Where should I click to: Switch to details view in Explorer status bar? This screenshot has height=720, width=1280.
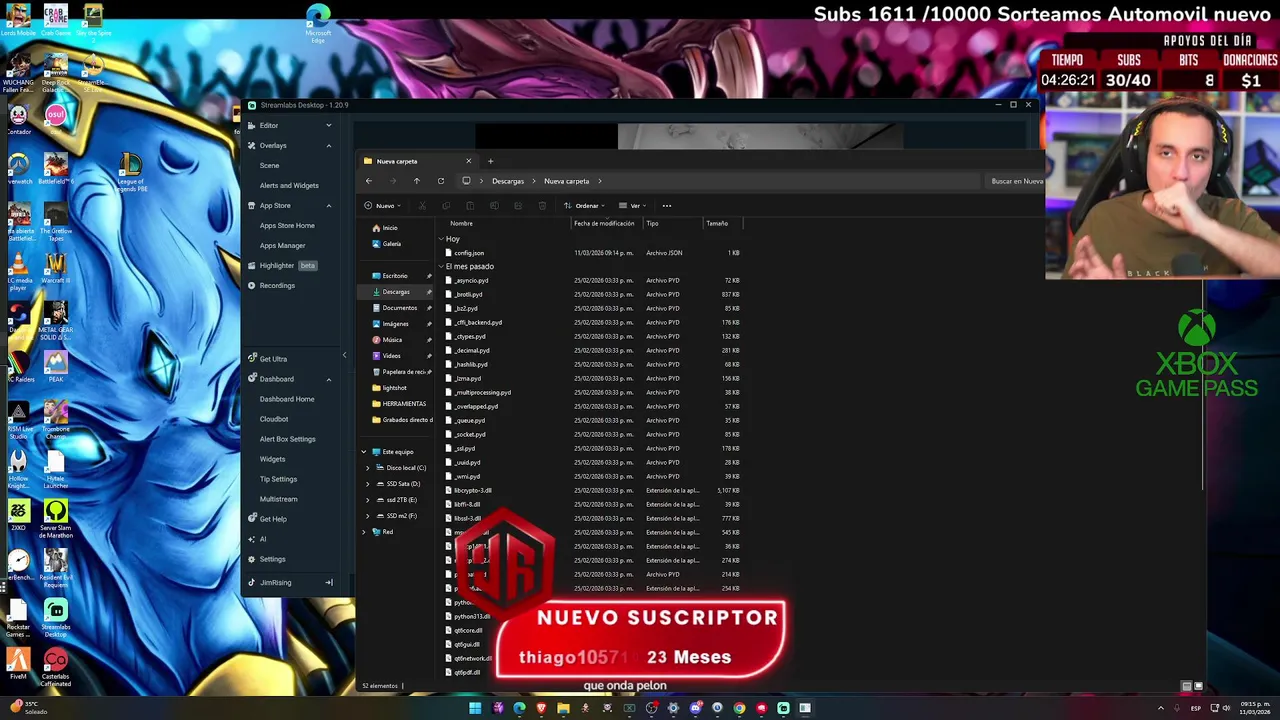1187,686
